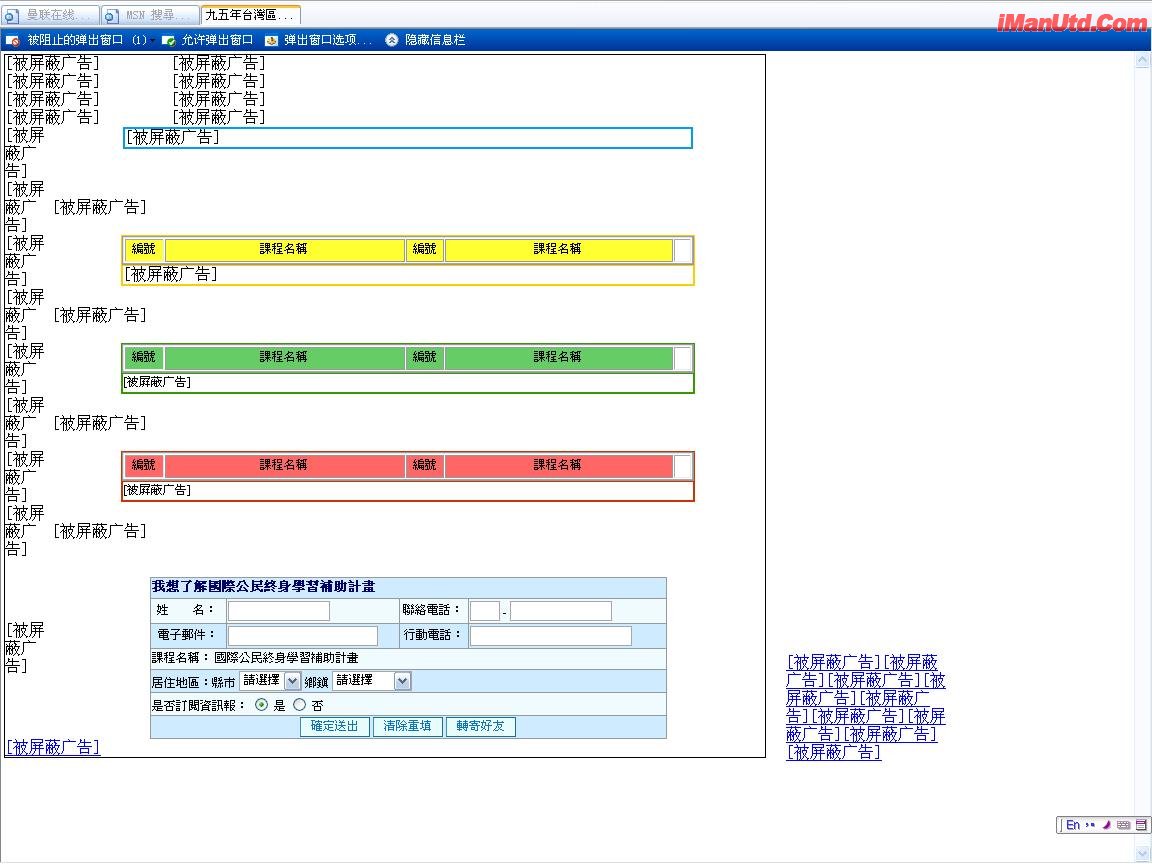Click the moon icon in IME toolbar

(1107, 825)
